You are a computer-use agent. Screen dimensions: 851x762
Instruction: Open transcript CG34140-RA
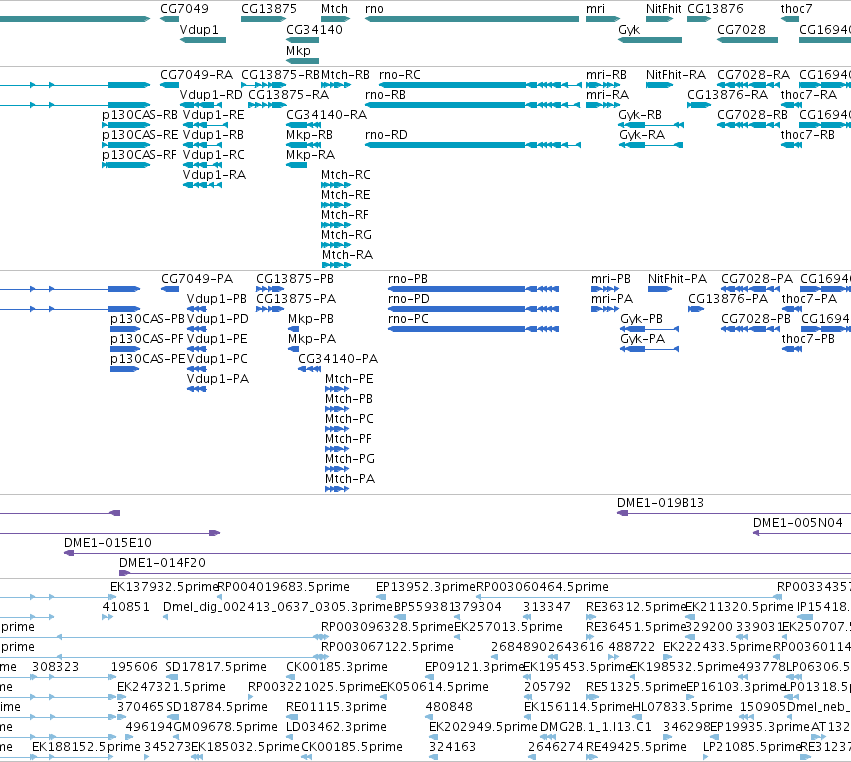pos(327,115)
